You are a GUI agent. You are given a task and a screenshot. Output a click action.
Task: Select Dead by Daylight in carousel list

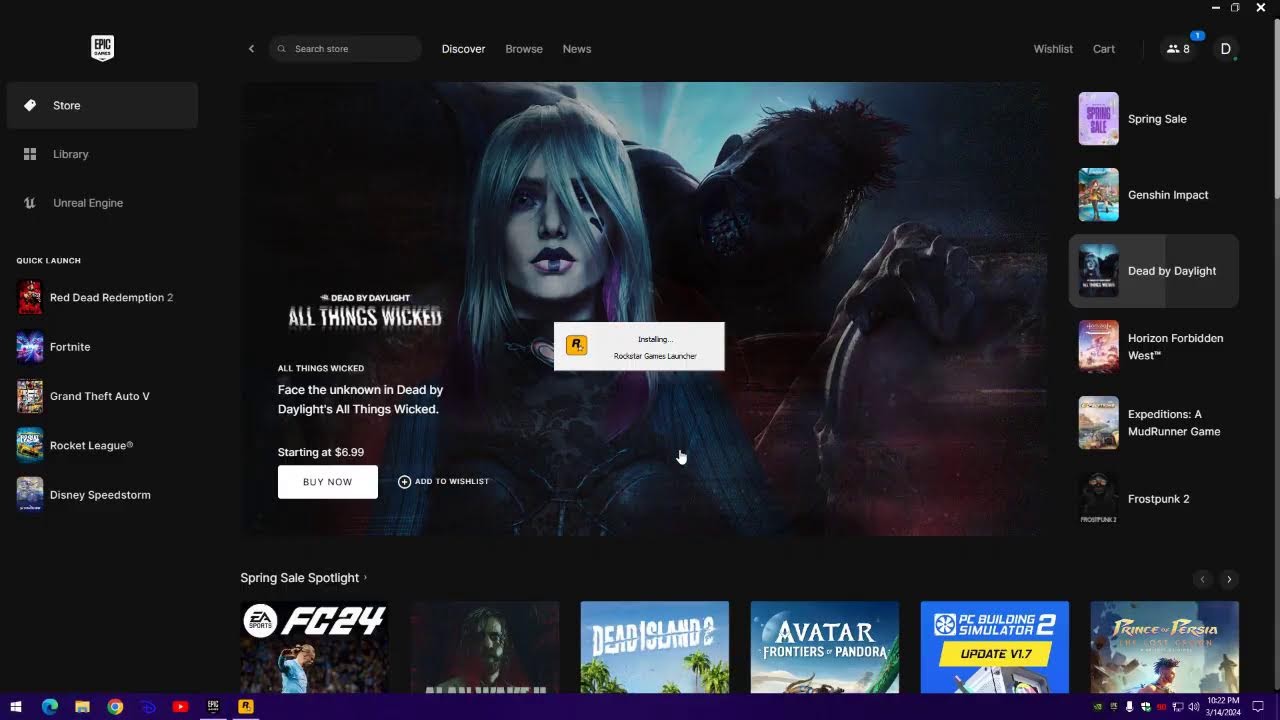pos(1154,271)
